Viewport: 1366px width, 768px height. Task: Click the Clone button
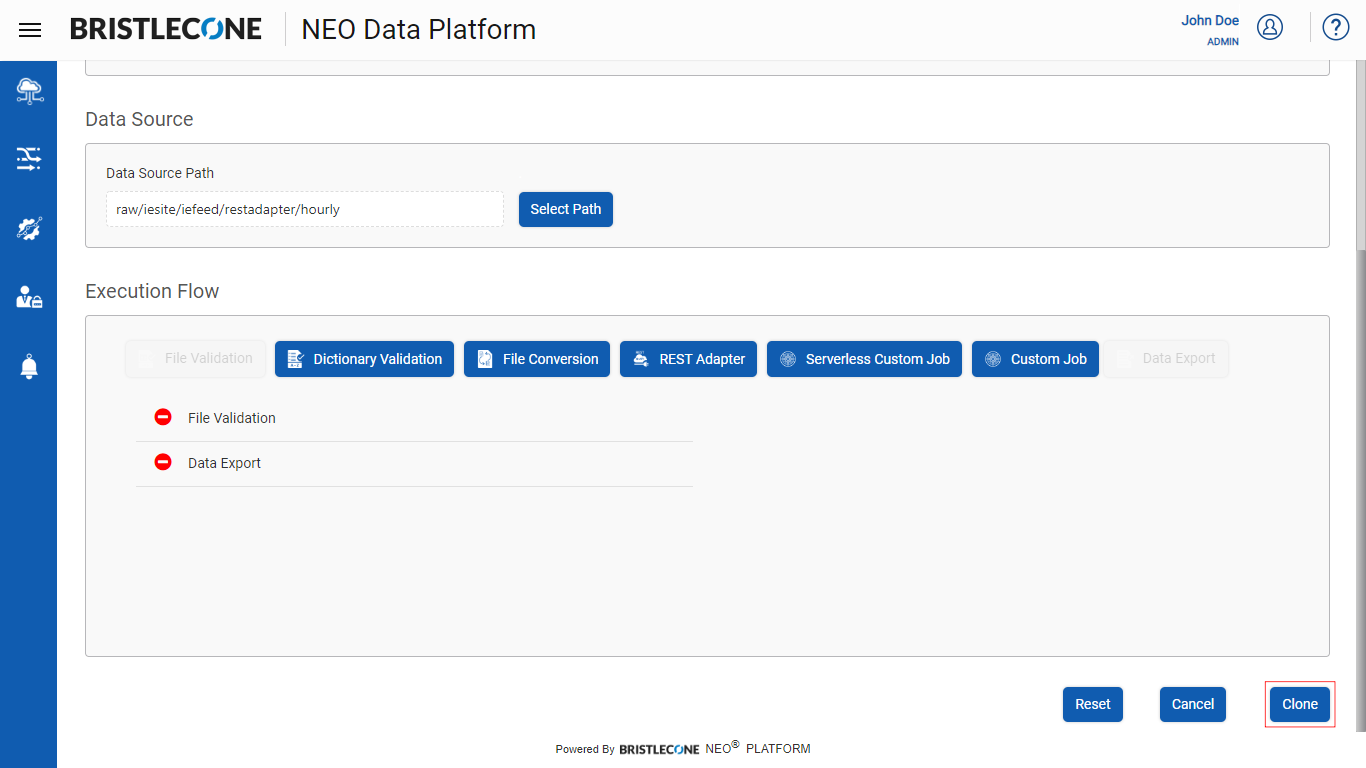tap(1300, 704)
